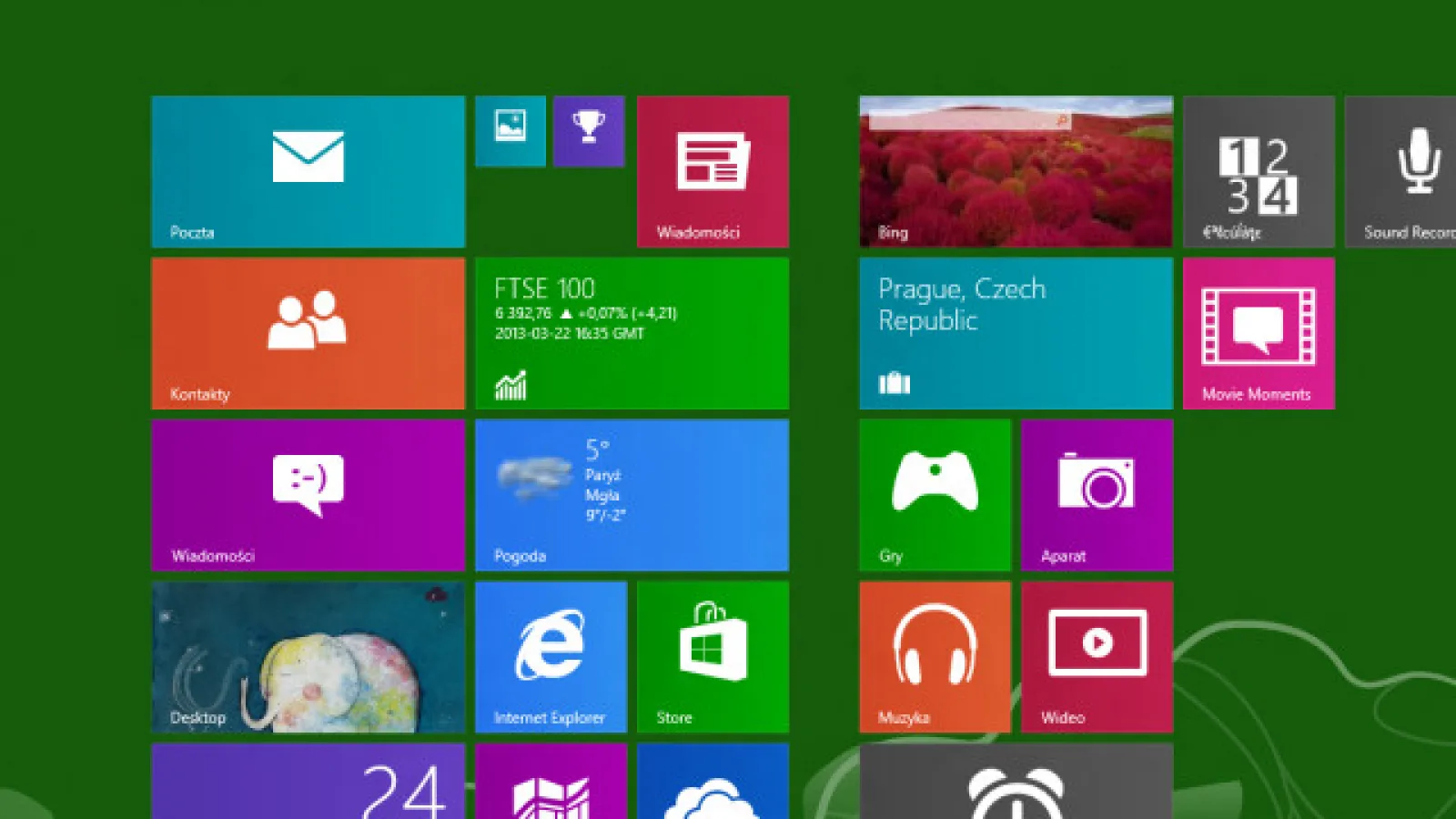
Task: Launch the Internet Explorer tile
Action: [551, 657]
